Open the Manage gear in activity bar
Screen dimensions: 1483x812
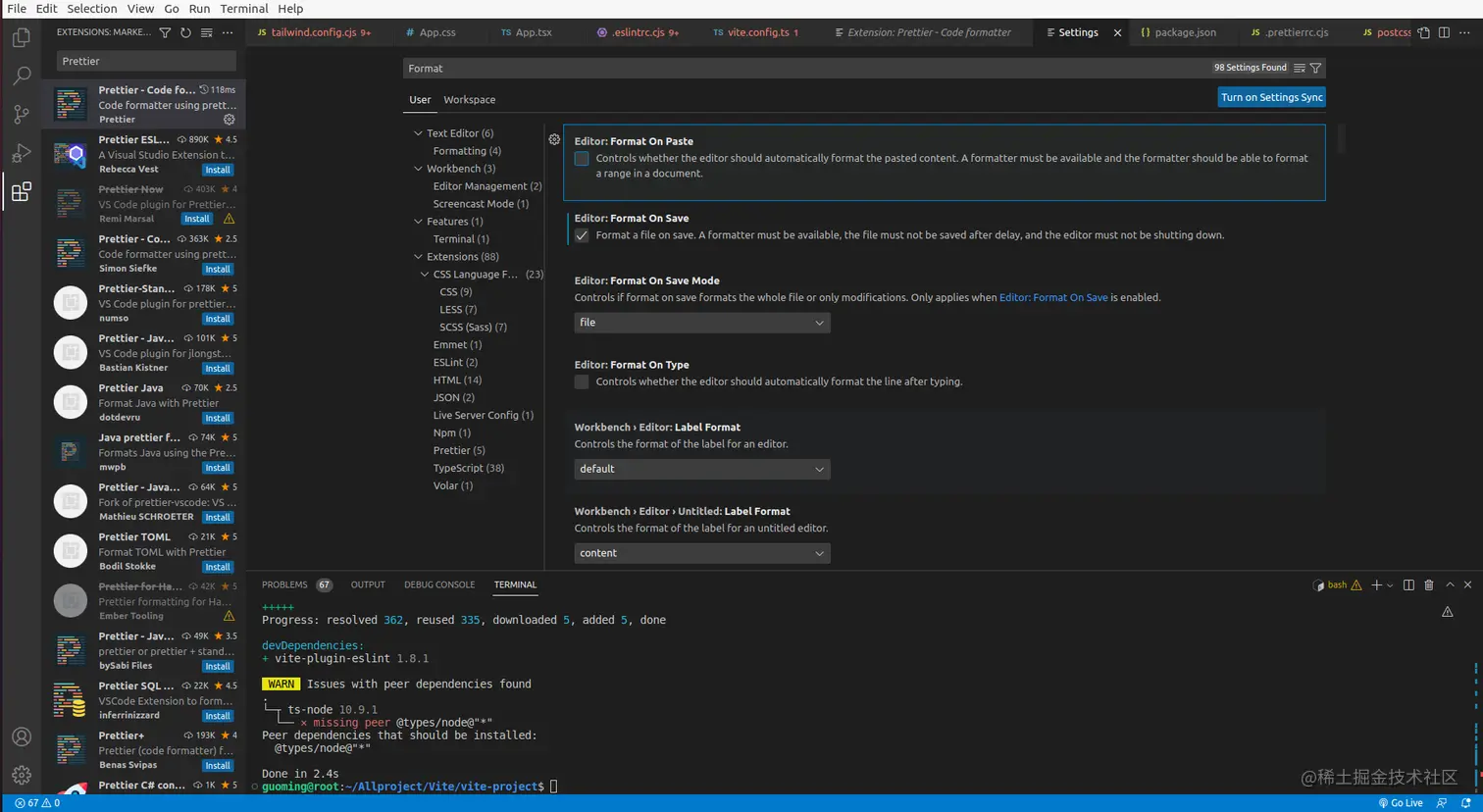21,775
